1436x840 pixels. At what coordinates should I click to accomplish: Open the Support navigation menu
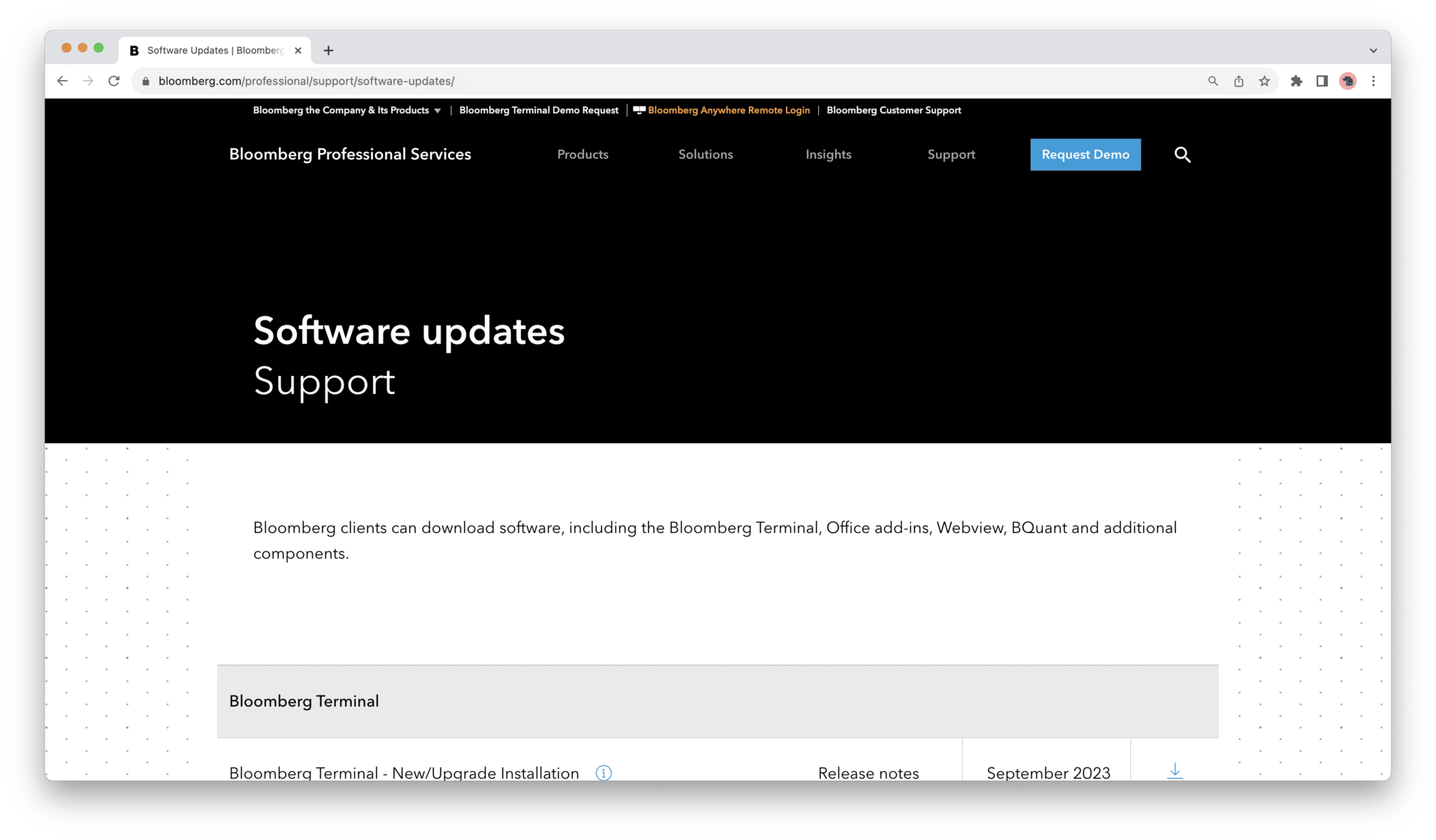[x=951, y=155]
